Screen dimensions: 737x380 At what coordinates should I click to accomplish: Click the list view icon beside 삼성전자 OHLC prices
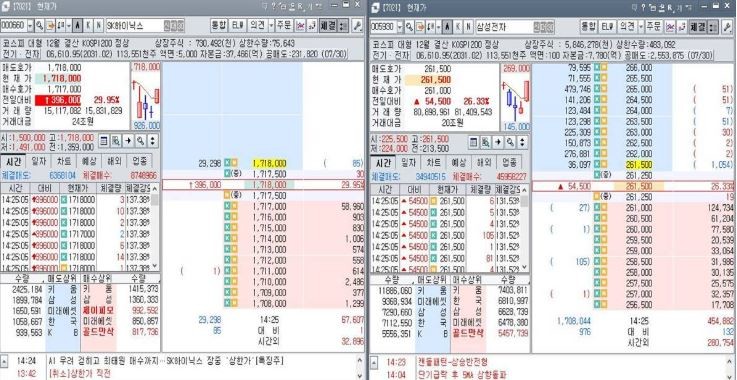[x=473, y=142]
